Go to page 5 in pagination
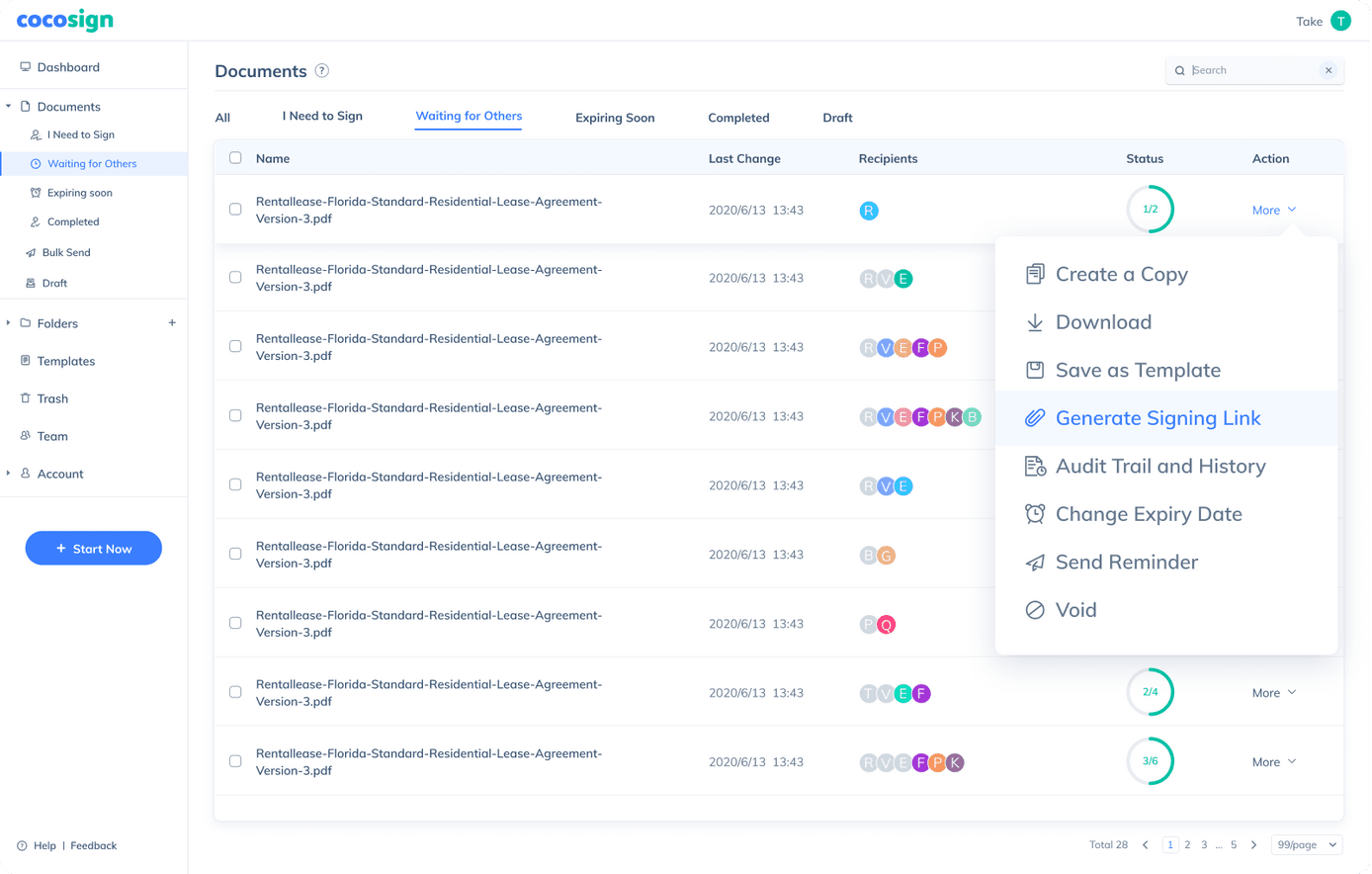The image size is (1372, 874). (1234, 845)
